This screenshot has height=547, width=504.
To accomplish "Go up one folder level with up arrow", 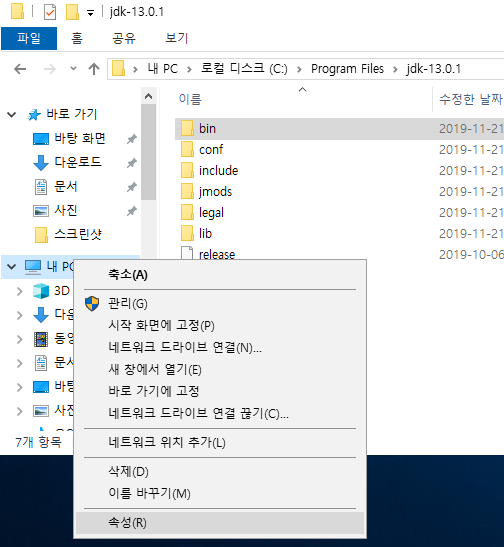I will pos(94,69).
